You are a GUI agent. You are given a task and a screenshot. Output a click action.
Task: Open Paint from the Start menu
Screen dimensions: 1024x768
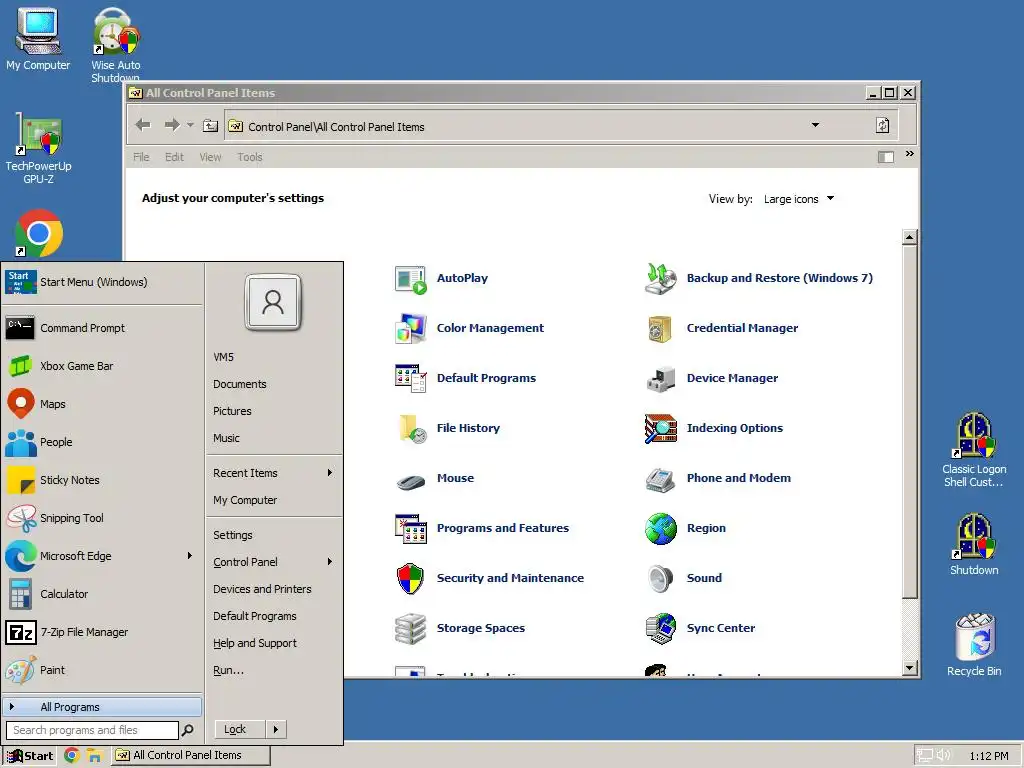click(103, 669)
